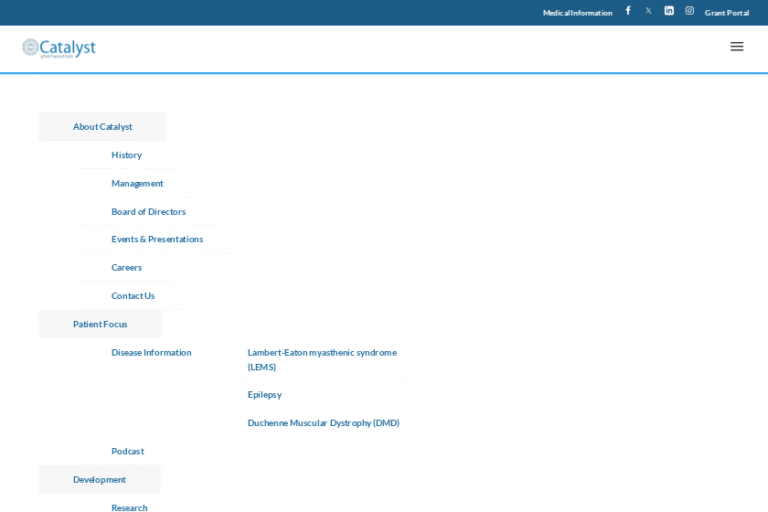This screenshot has width=768, height=512.
Task: Click the Medical Information link
Action: pos(577,13)
